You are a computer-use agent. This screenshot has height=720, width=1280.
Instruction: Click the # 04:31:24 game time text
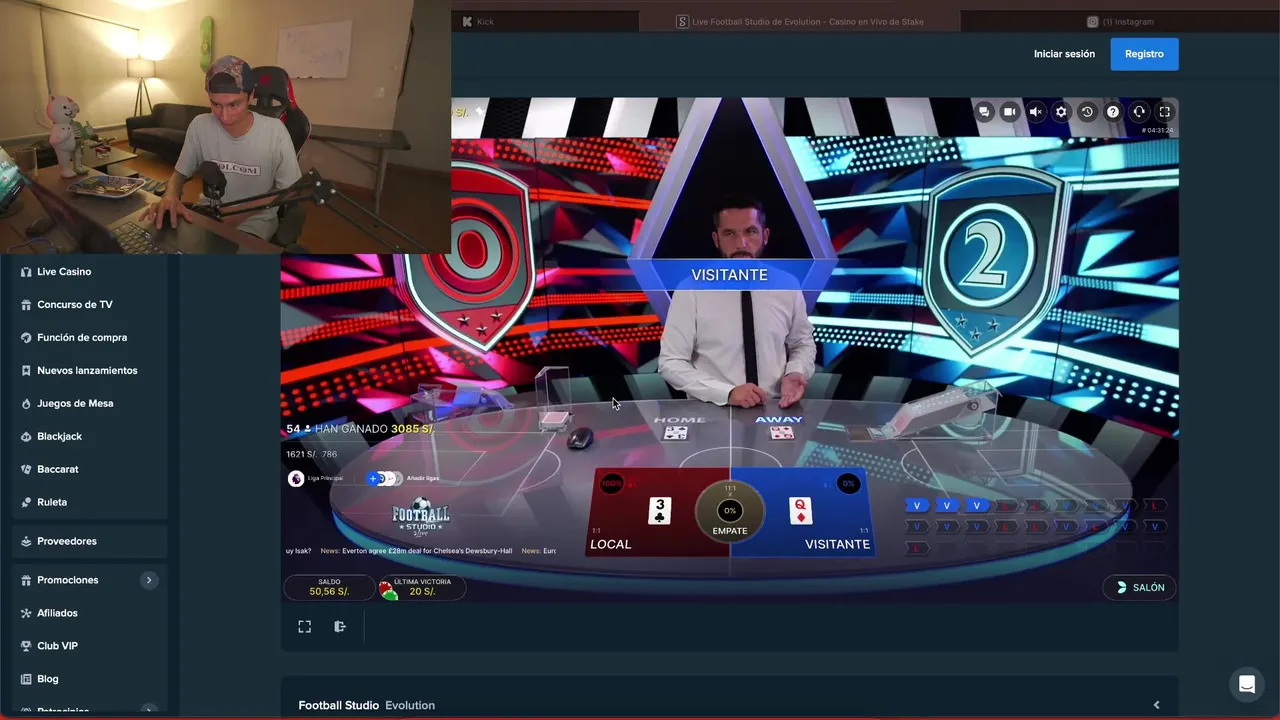(x=1157, y=131)
